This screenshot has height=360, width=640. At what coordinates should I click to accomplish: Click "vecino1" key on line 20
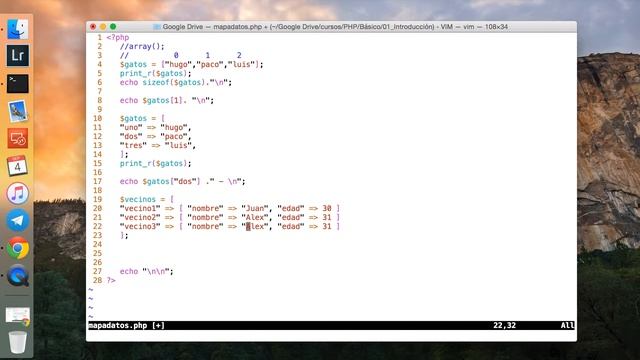(140, 208)
